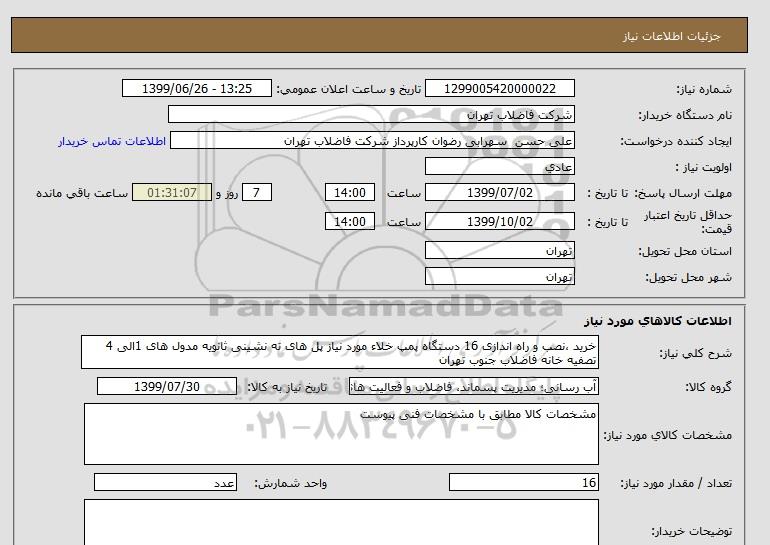Click the label اولویت نیاز
The height and width of the screenshot is (545, 770).
click(x=703, y=167)
